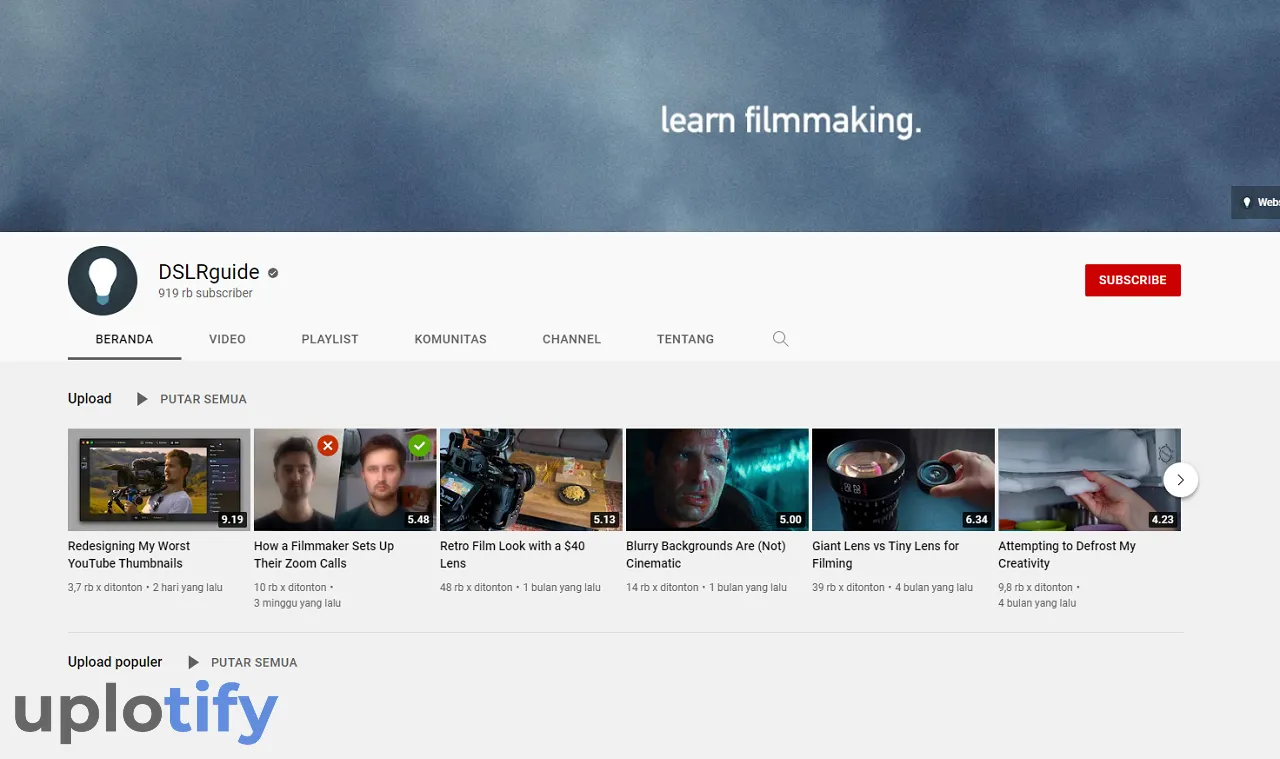Open the Defrost My Creativity thumbnail
Viewport: 1280px width, 759px height.
[1089, 479]
